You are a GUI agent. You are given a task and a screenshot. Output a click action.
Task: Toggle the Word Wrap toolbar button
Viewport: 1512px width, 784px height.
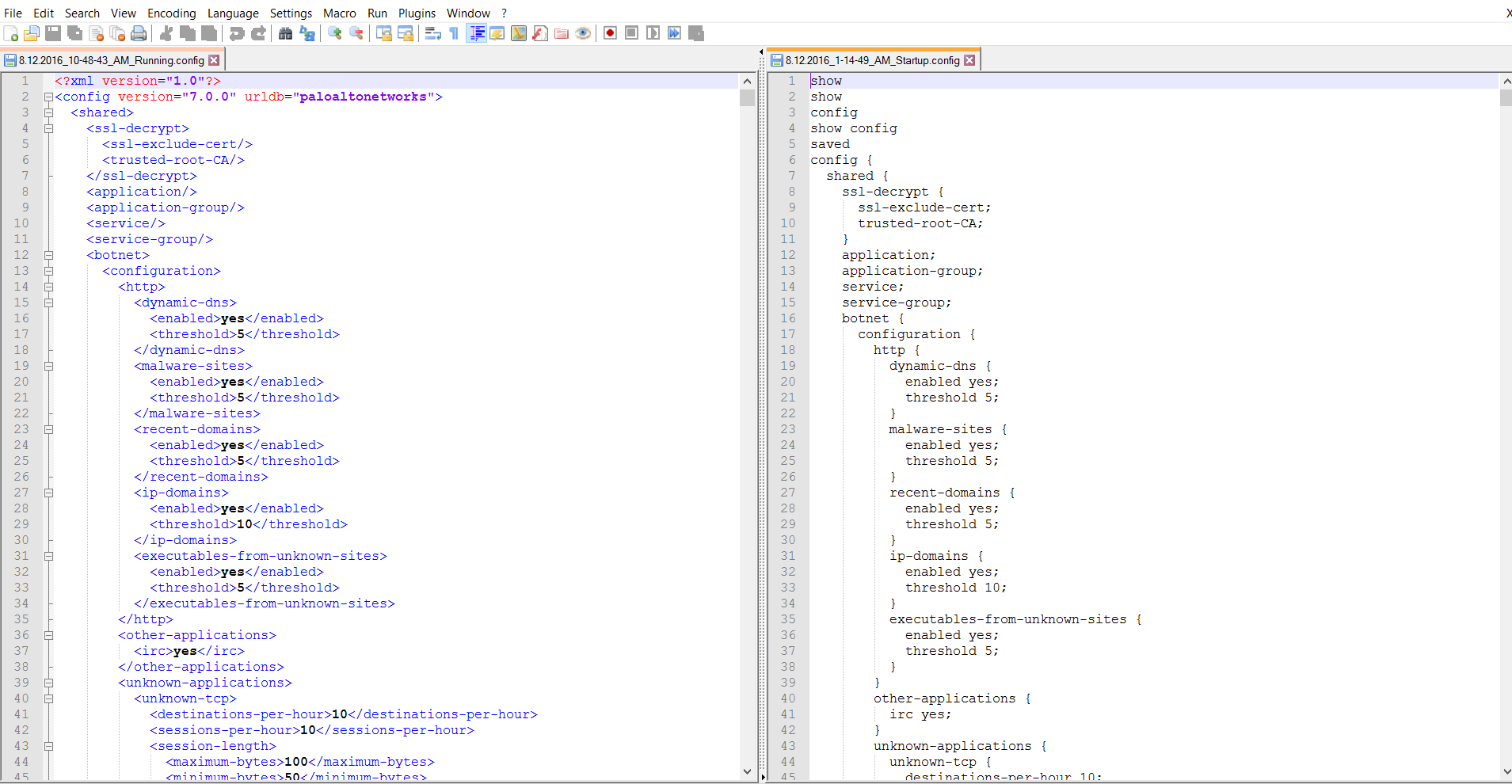(x=432, y=33)
